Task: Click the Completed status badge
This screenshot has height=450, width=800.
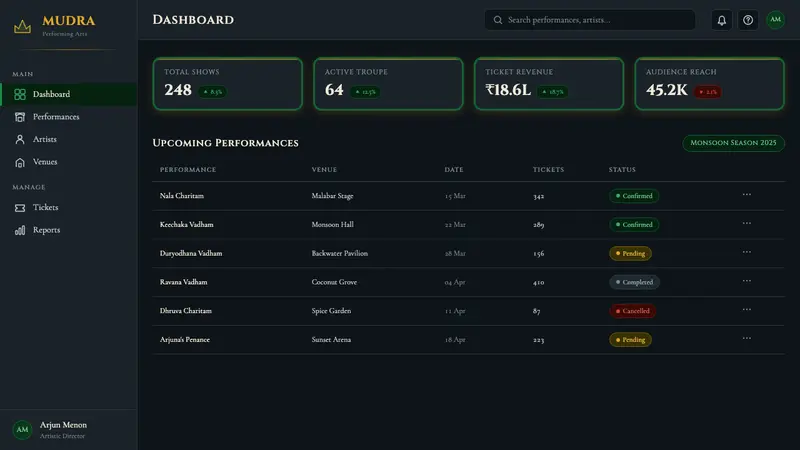Action: pos(634,282)
